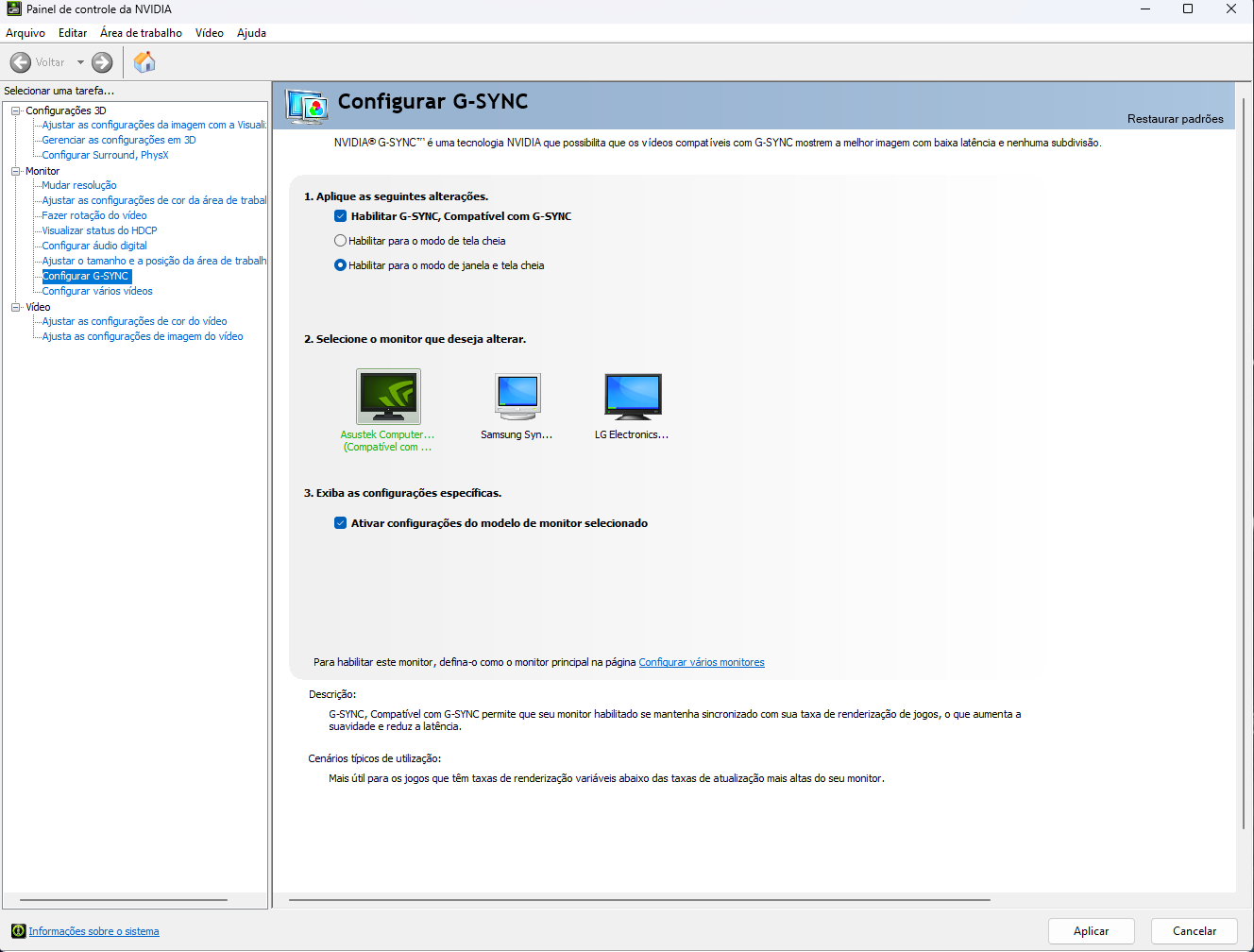1254x952 pixels.
Task: Open the Back history dropdown arrow
Action: tap(80, 62)
